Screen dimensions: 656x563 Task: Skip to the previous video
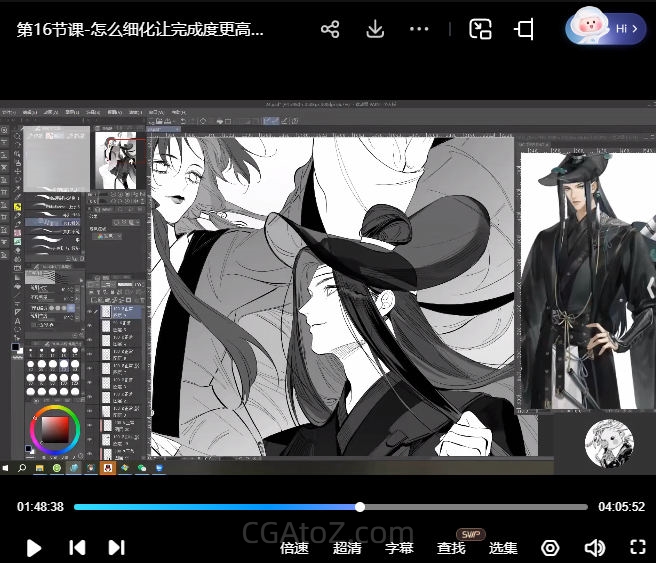click(x=76, y=547)
